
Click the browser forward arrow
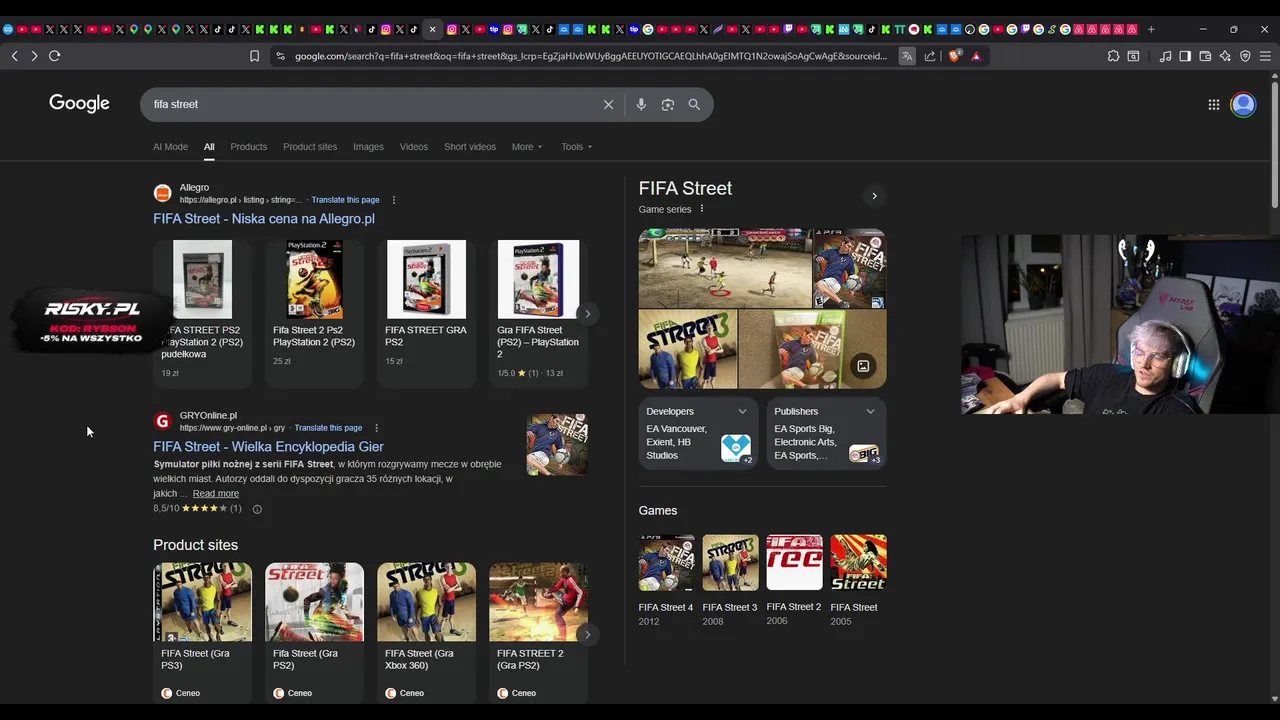tap(34, 56)
